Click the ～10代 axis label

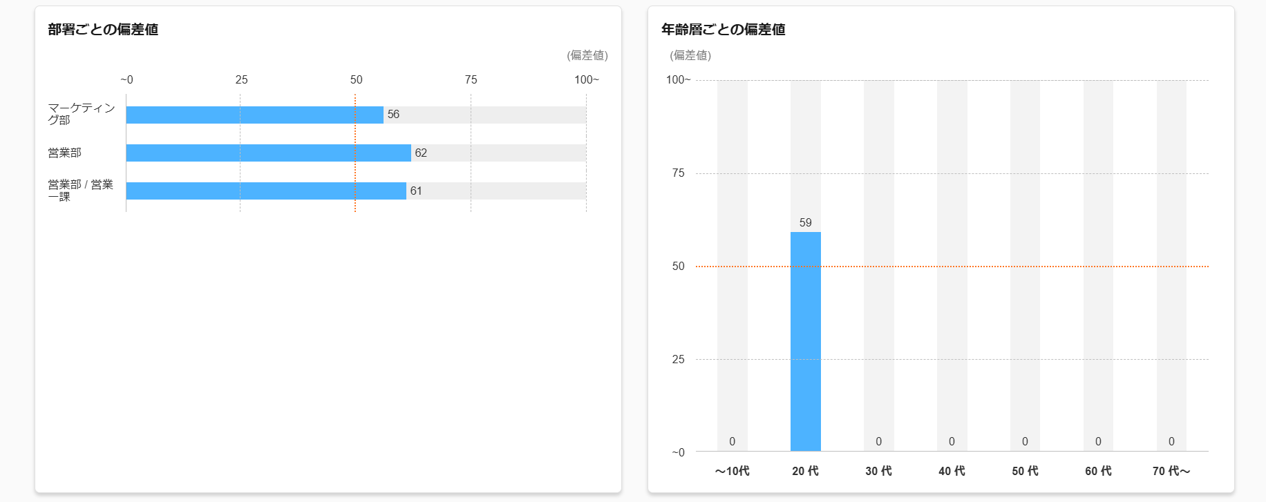732,471
